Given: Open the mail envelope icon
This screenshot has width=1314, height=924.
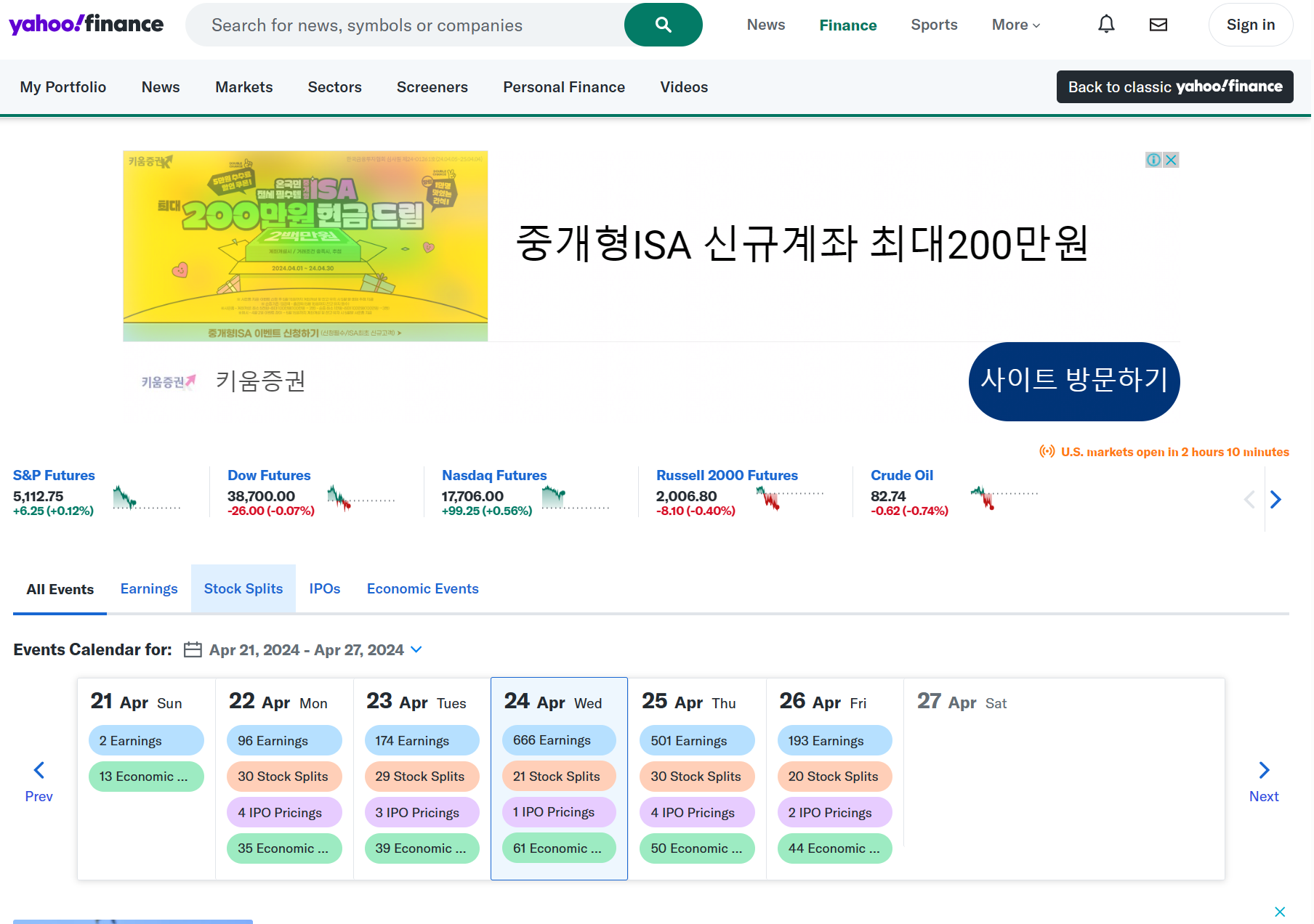Looking at the screenshot, I should [1158, 25].
